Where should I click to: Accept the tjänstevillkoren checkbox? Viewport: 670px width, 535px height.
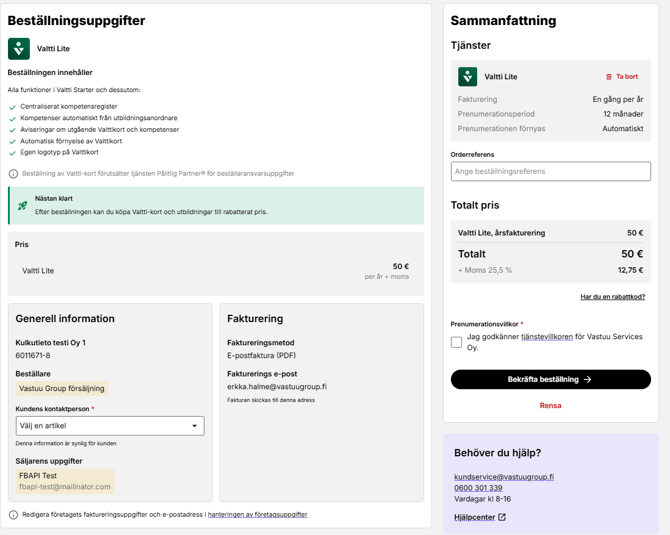point(456,342)
